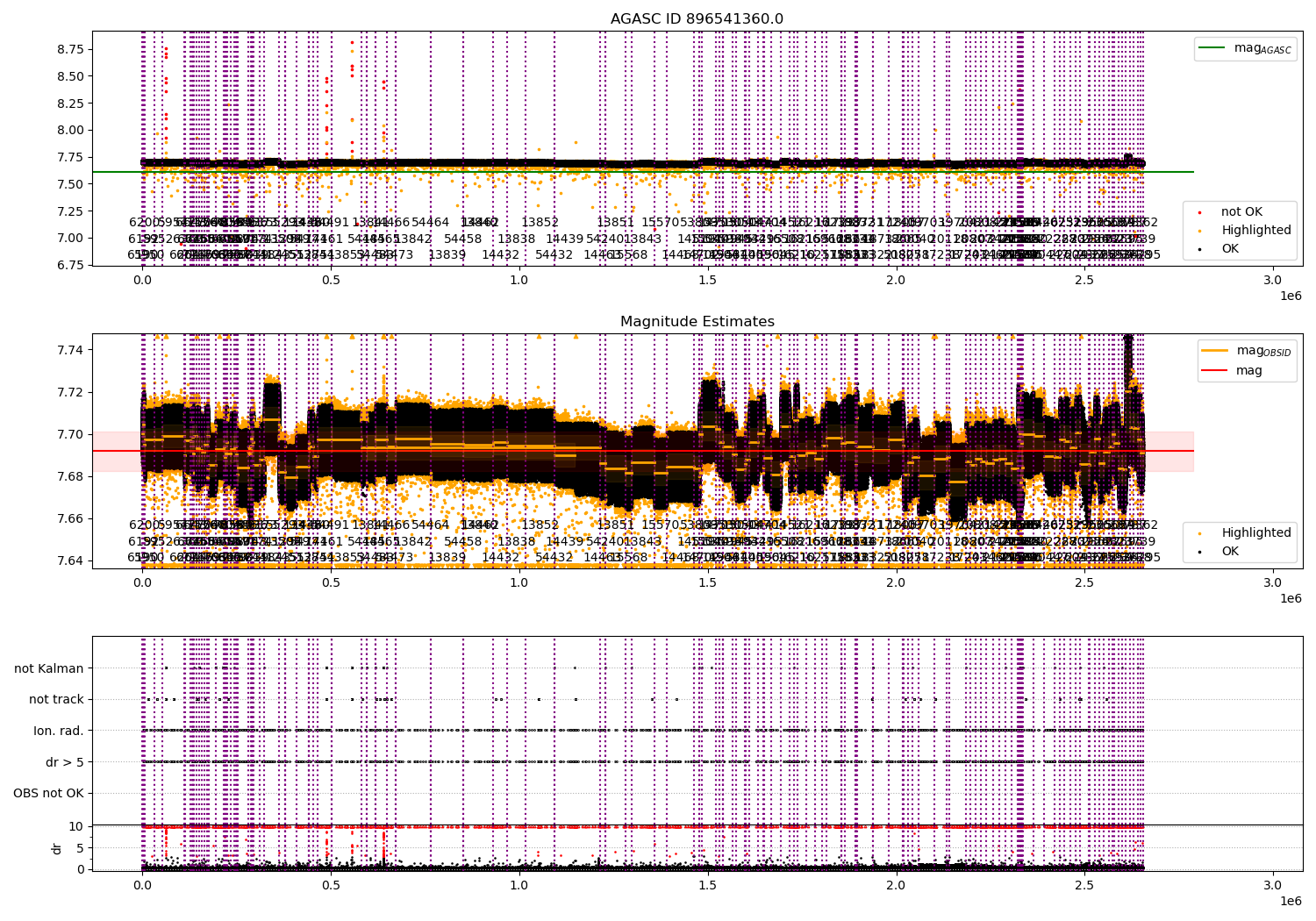Select the "mag OBSID" legend label

(1263, 351)
